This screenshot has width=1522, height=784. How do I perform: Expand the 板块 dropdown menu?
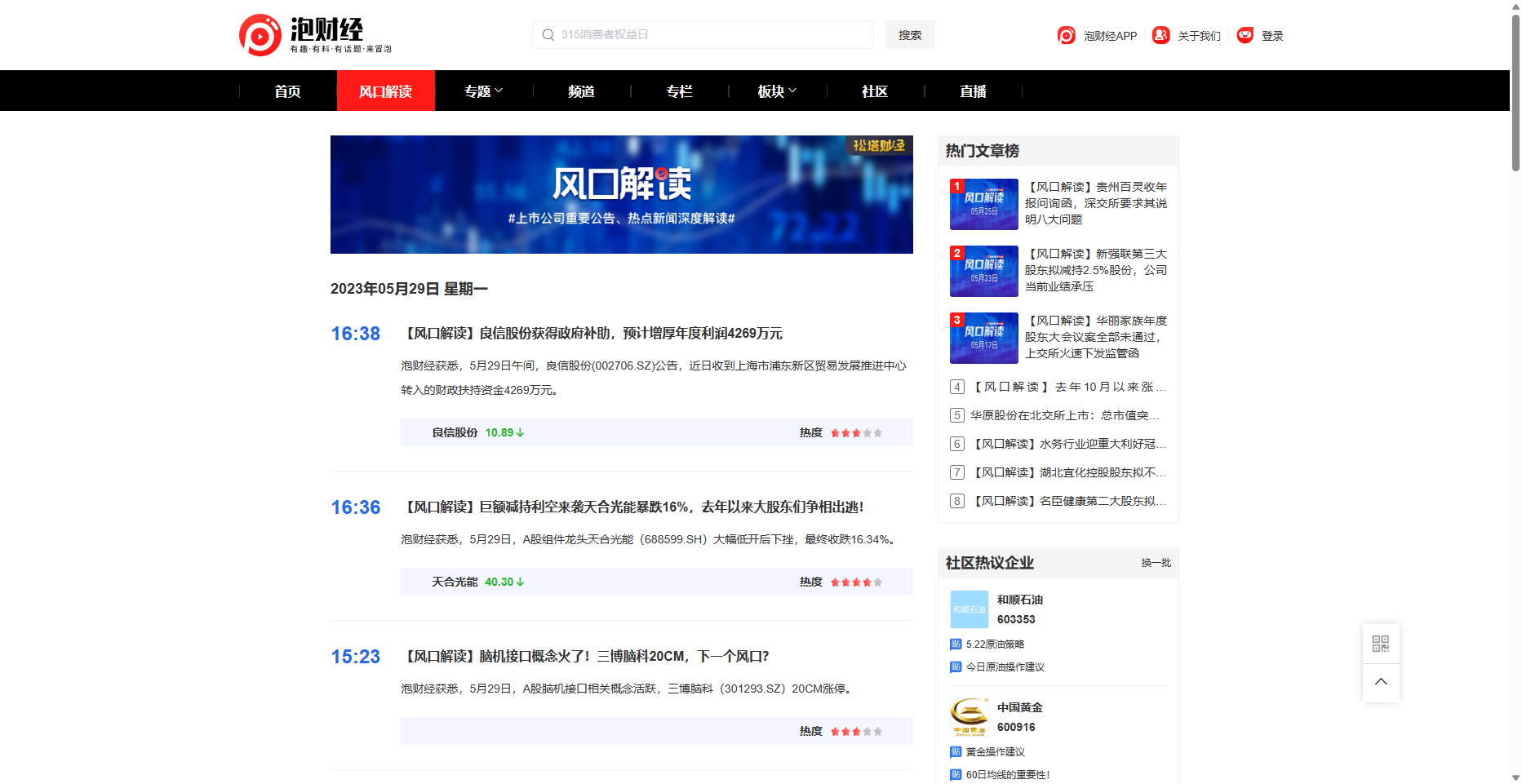(778, 91)
